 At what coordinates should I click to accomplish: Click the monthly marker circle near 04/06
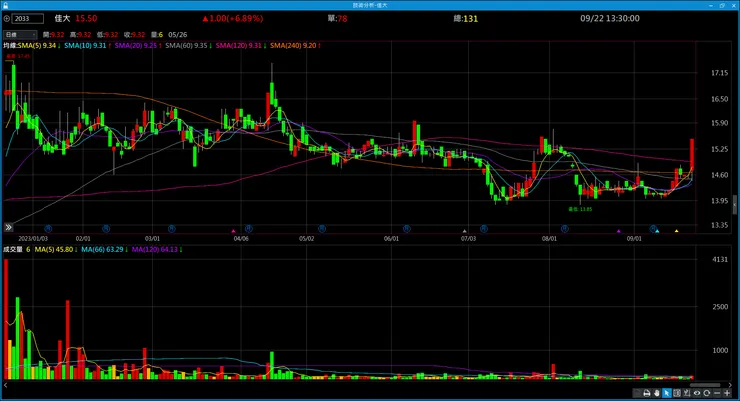249,229
